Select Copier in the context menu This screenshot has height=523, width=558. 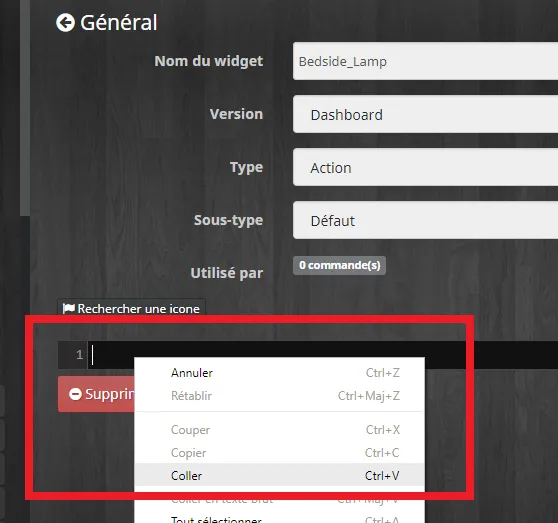[x=279, y=453]
